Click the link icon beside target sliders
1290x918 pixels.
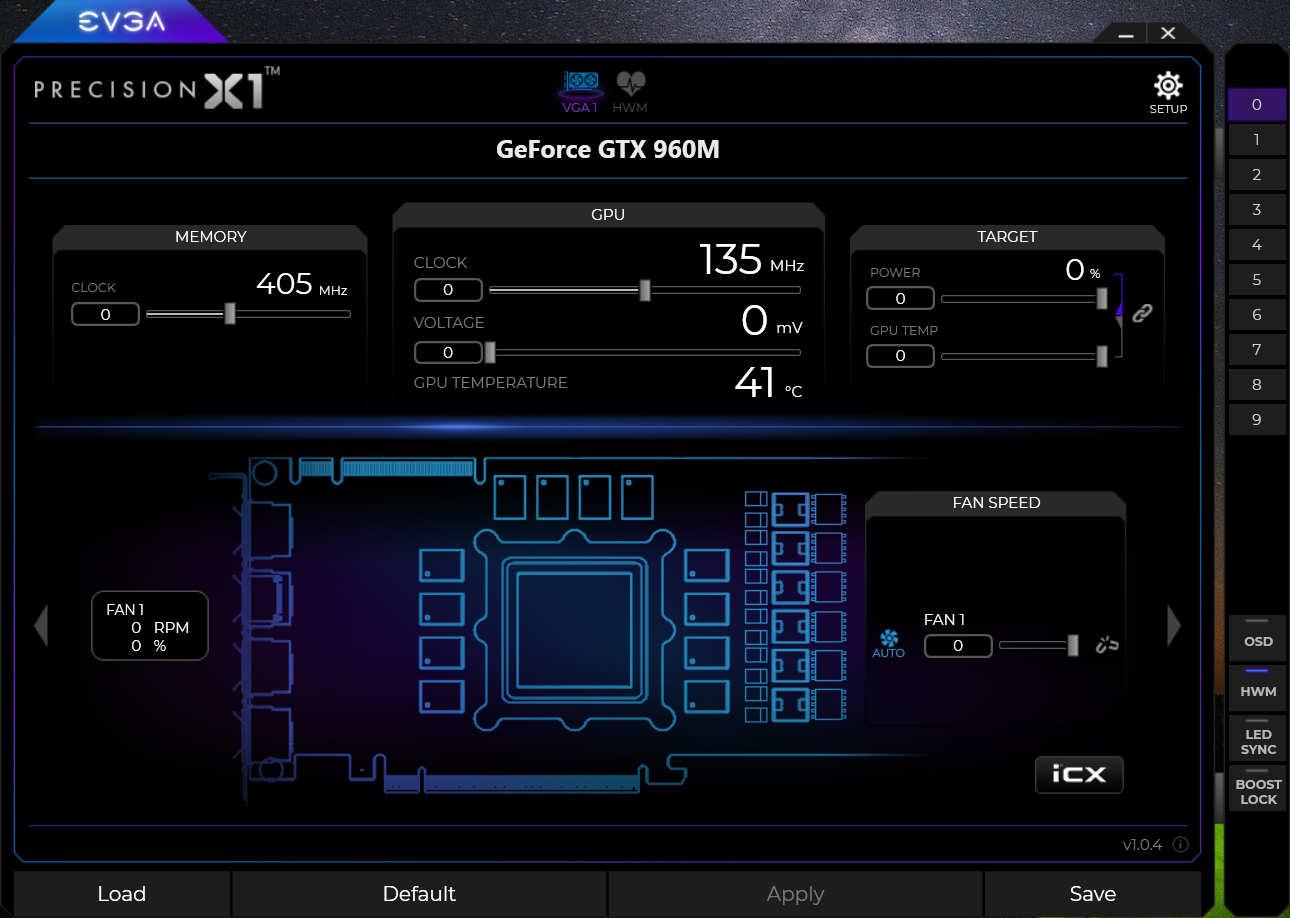click(1142, 313)
